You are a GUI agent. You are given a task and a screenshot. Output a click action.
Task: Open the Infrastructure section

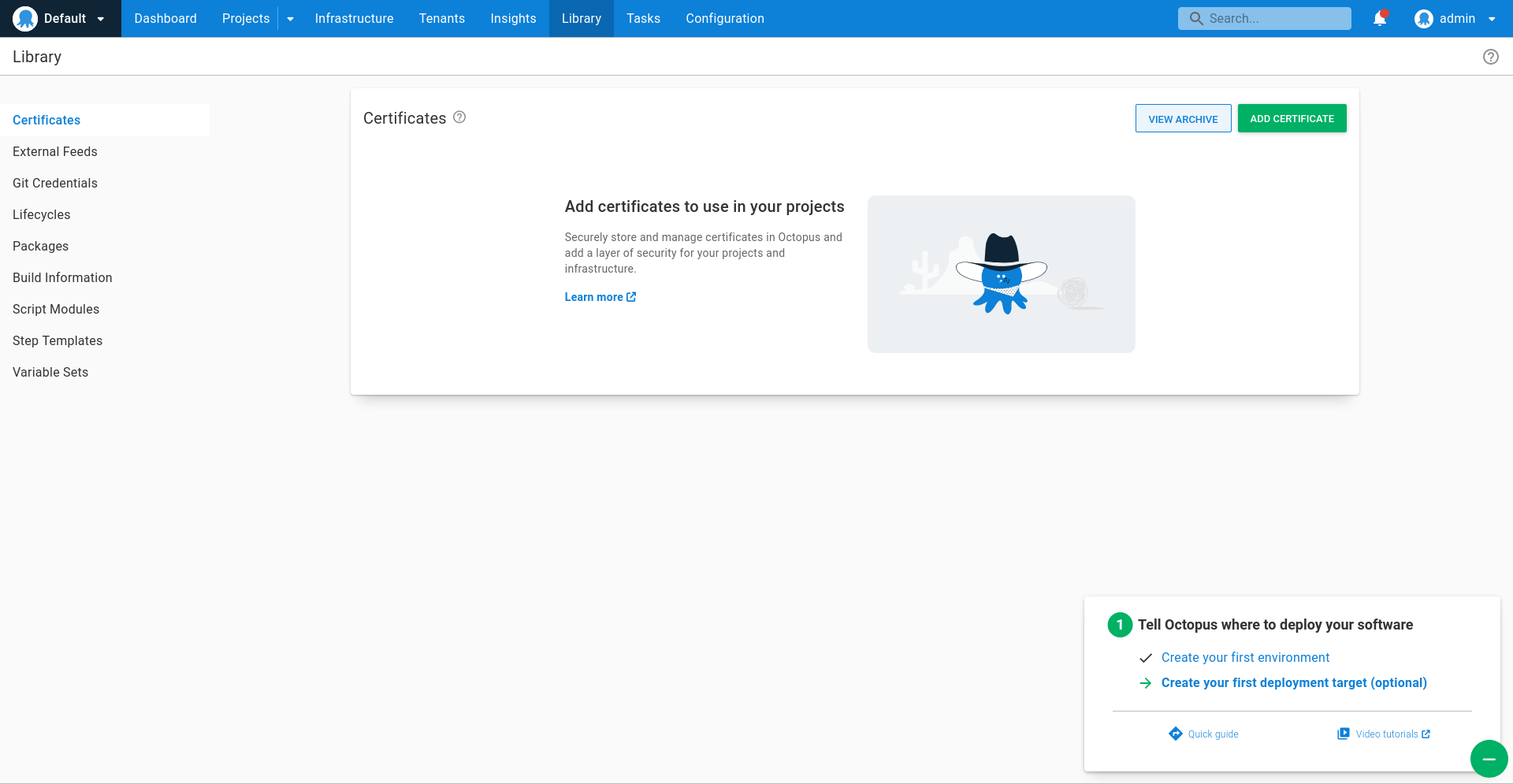tap(354, 18)
